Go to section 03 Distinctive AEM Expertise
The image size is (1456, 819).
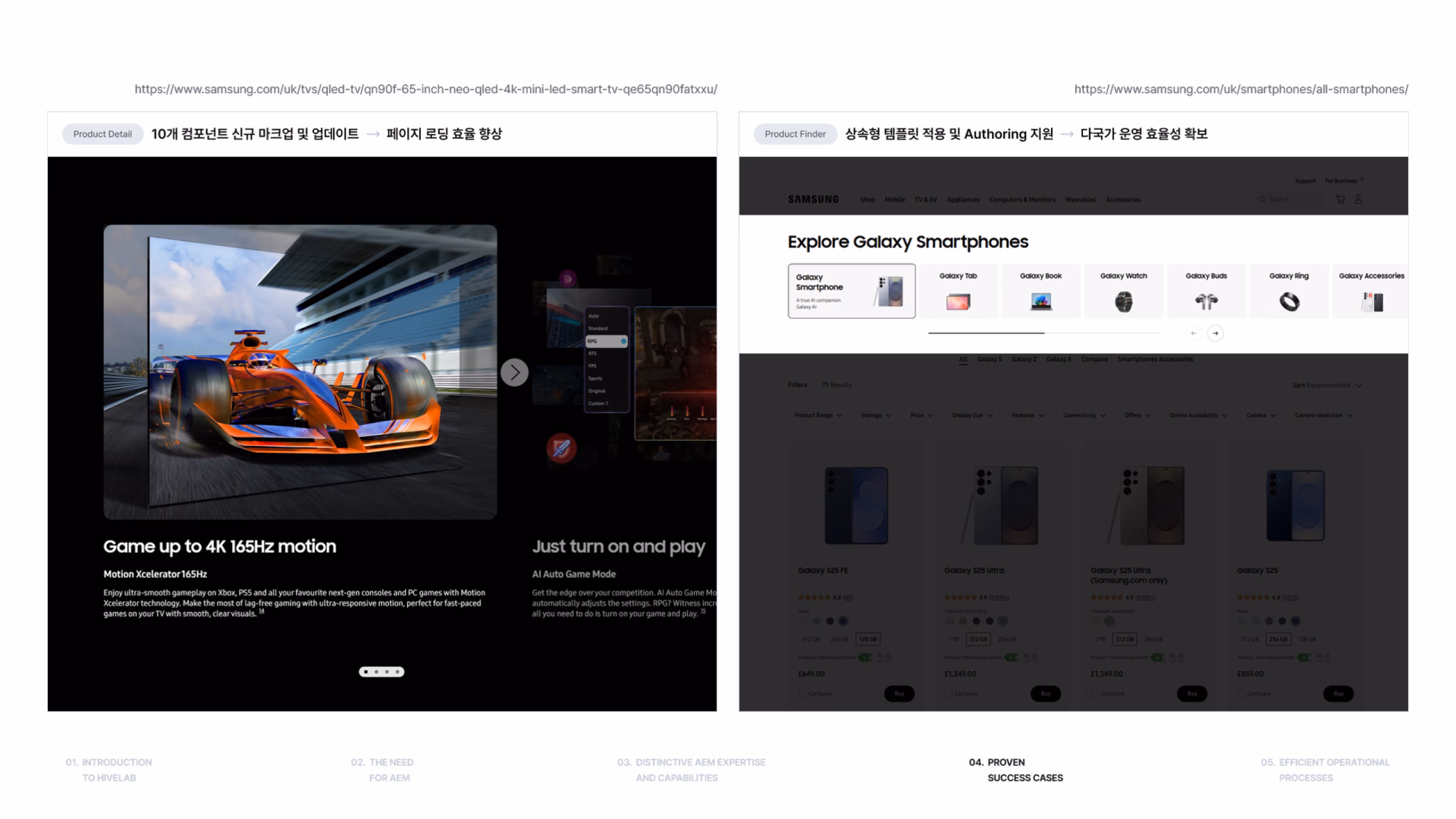pos(691,770)
